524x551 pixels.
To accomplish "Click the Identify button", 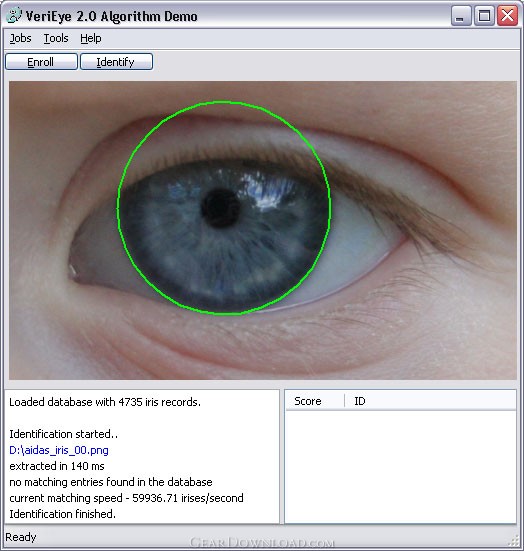I will [116, 62].
